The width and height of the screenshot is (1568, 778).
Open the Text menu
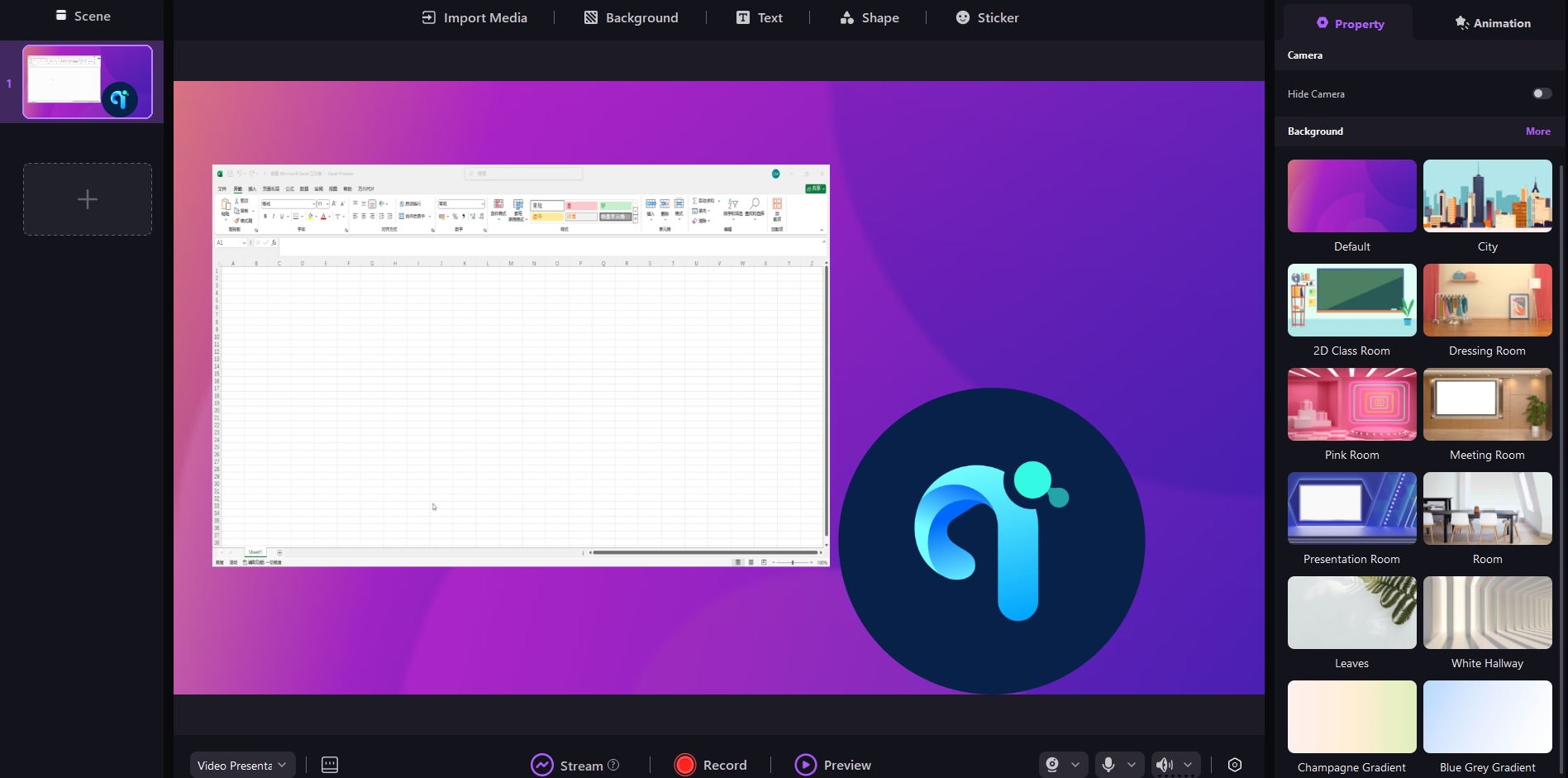tap(759, 17)
